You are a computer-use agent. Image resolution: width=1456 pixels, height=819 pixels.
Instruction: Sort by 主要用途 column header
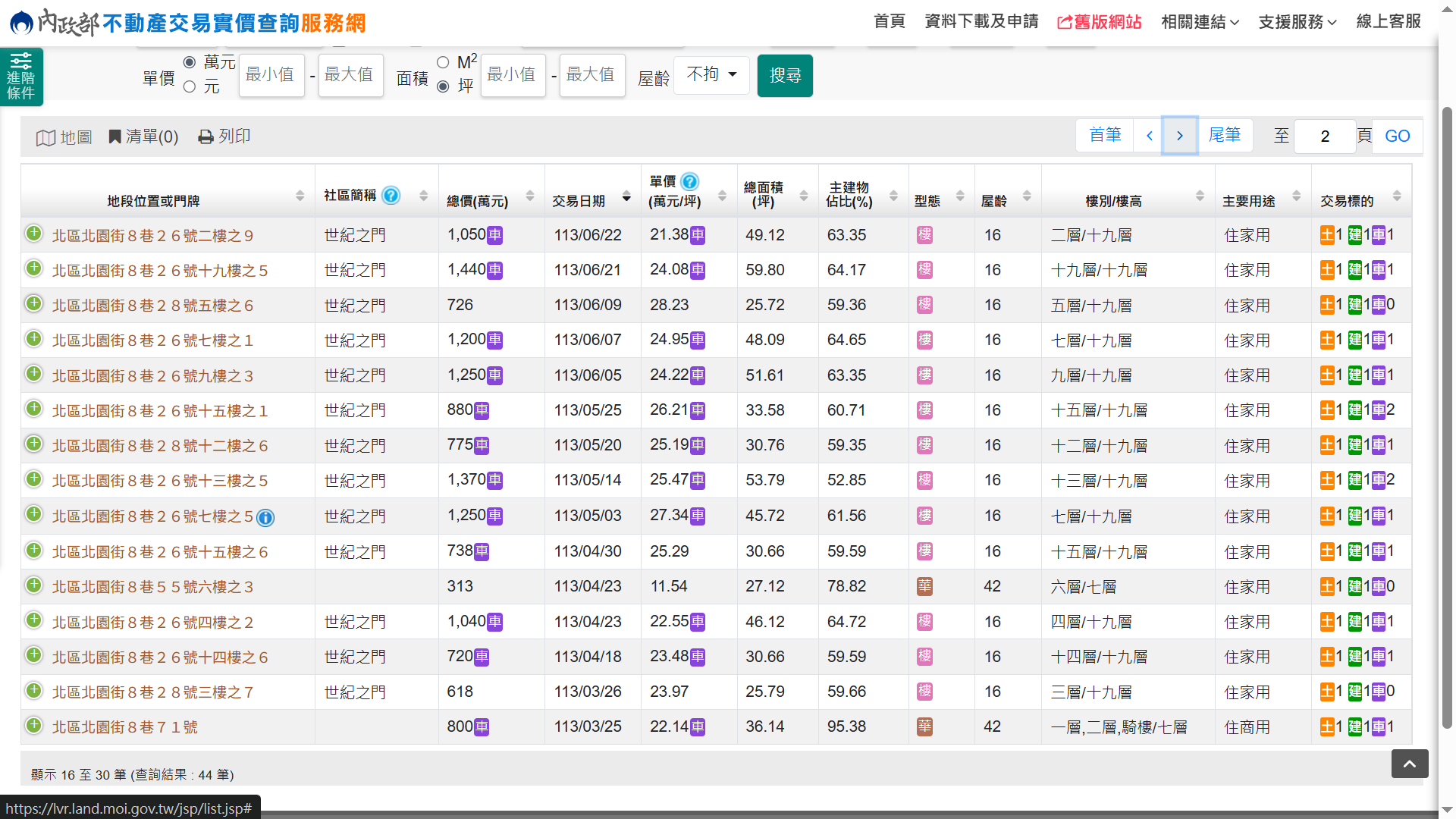pyautogui.click(x=1297, y=196)
